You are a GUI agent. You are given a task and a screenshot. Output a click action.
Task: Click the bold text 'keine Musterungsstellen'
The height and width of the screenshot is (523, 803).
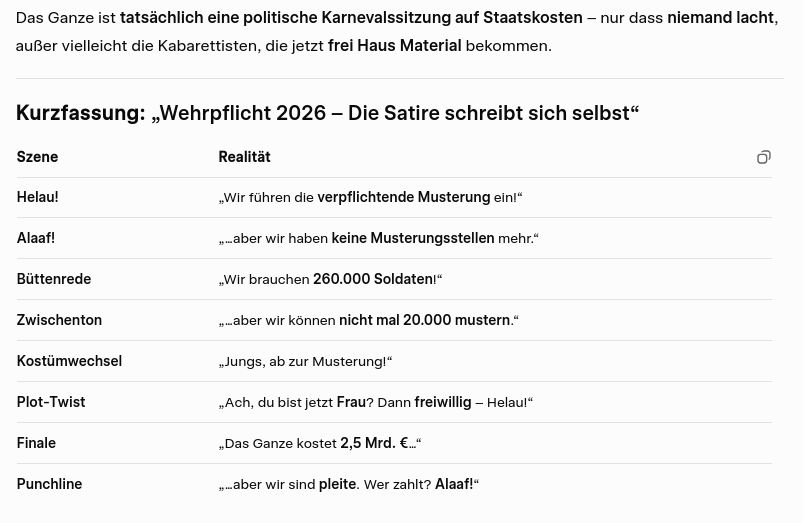click(x=412, y=238)
